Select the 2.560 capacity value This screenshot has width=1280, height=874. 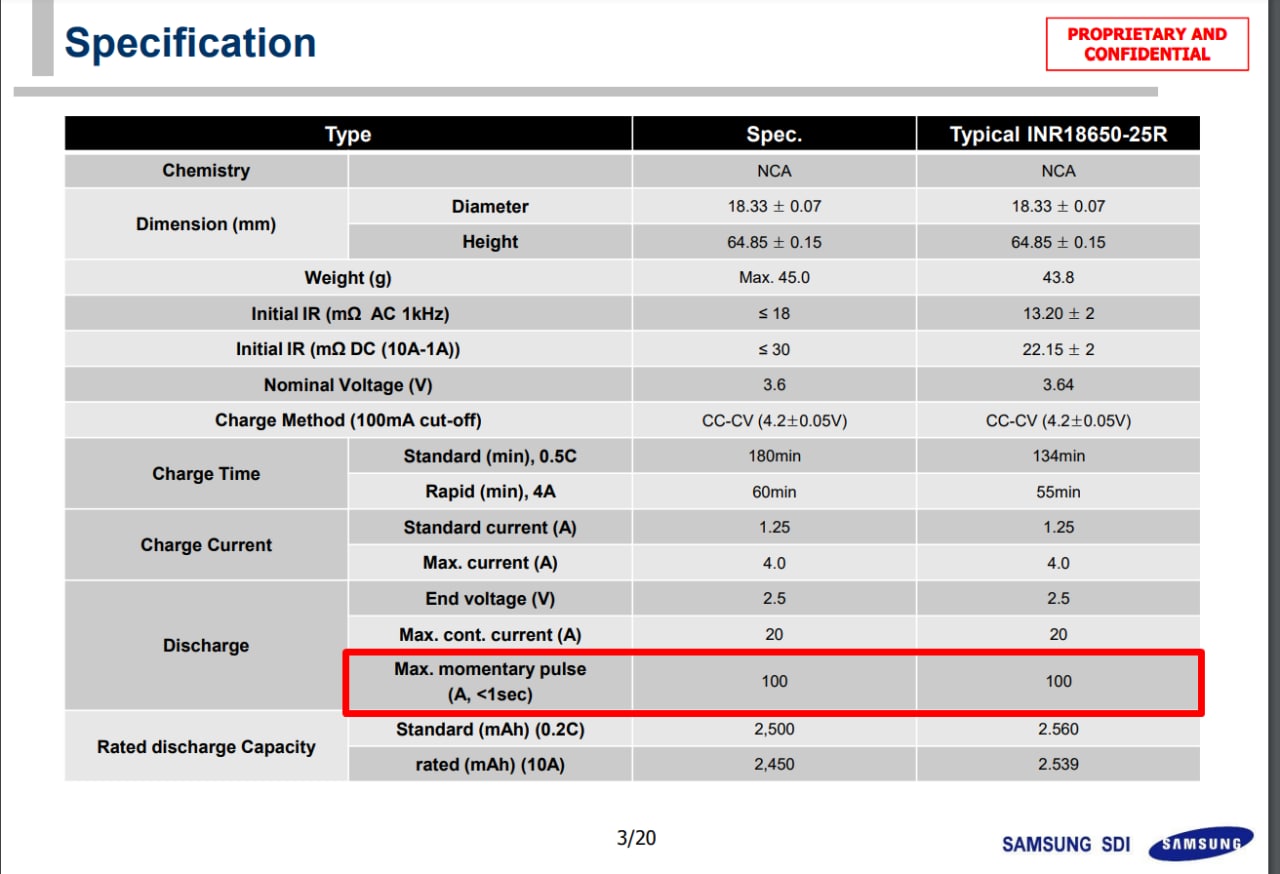(1058, 730)
